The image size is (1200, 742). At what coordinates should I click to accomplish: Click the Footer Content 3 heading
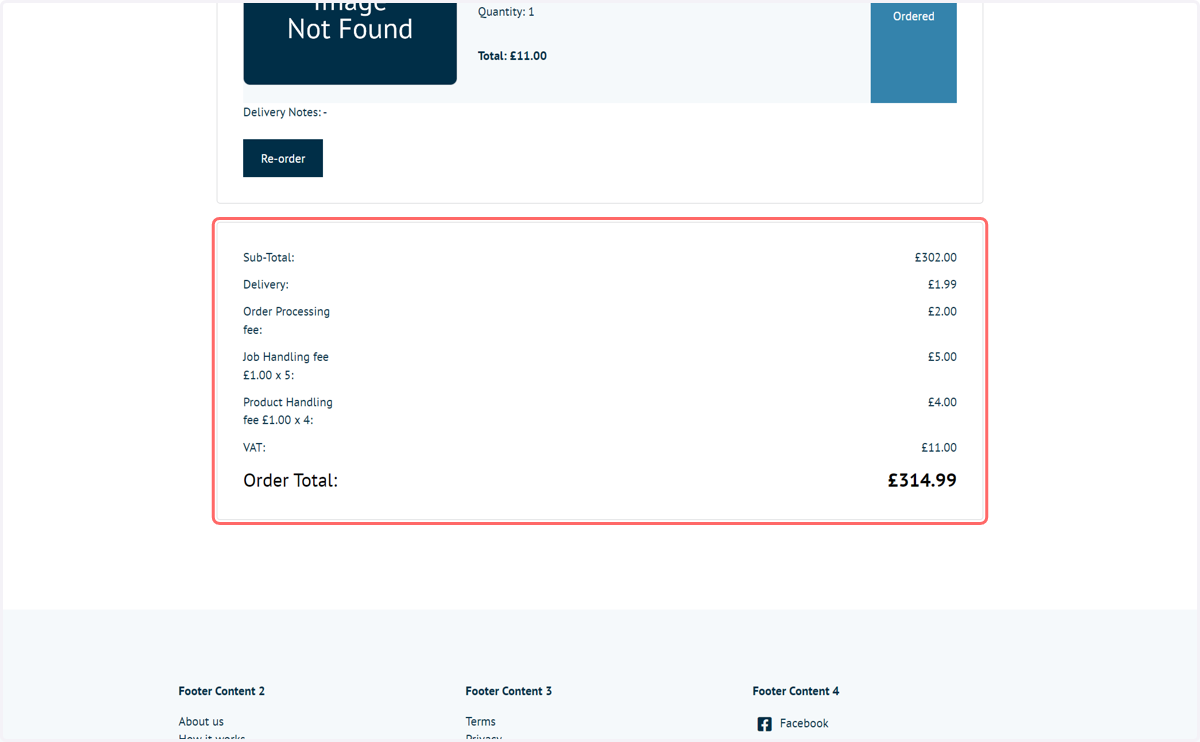[509, 691]
